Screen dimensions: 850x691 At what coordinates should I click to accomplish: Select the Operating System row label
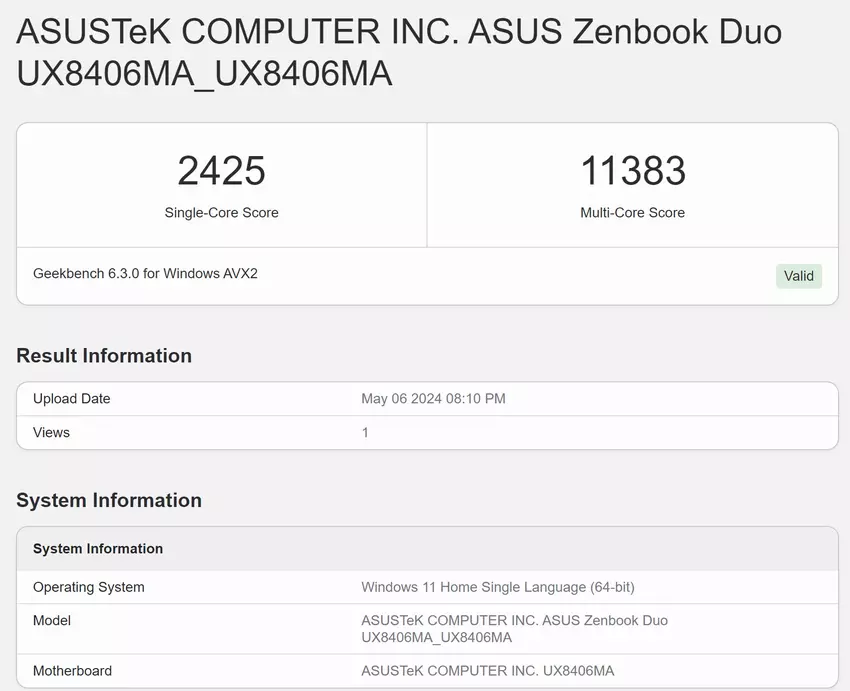point(89,587)
